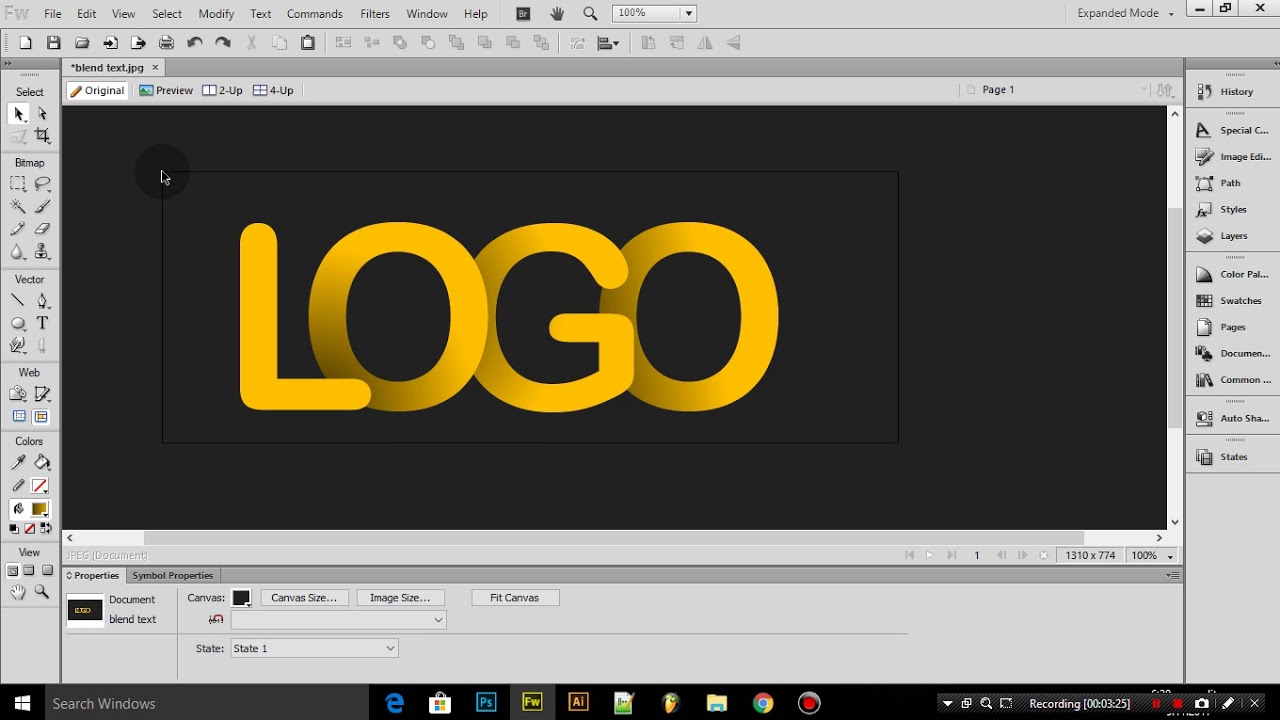Select the Zoom tool in Tools panel

coord(42,592)
